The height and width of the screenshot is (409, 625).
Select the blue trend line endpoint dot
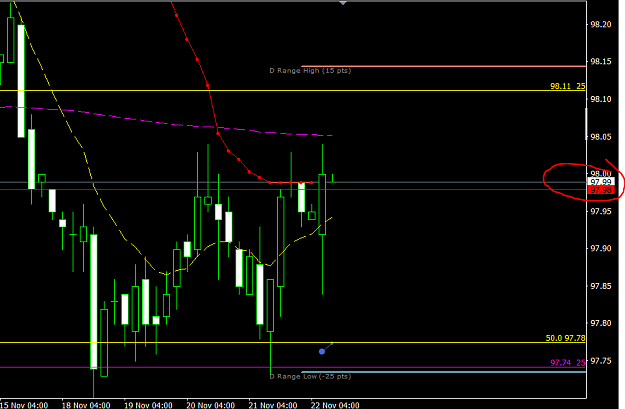point(322,351)
